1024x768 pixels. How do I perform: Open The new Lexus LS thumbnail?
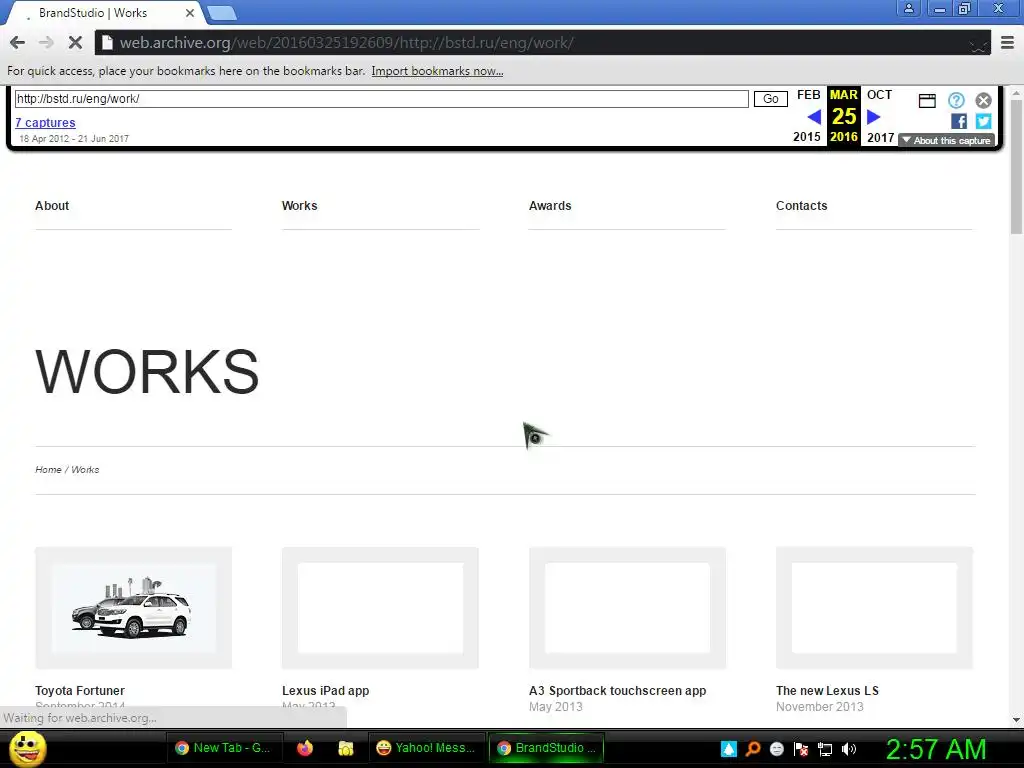click(x=874, y=608)
